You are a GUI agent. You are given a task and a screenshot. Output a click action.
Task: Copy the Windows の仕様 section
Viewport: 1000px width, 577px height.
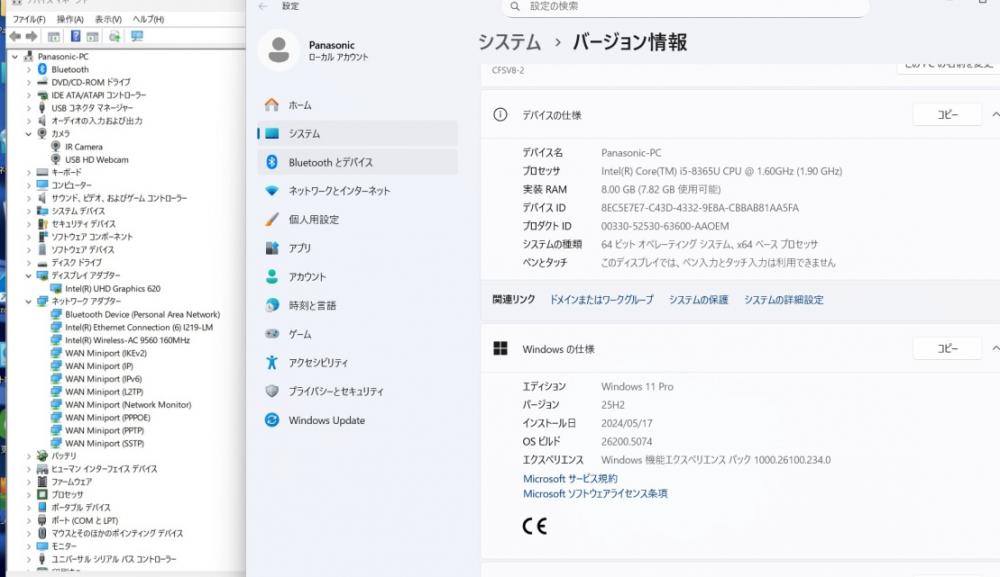point(947,349)
